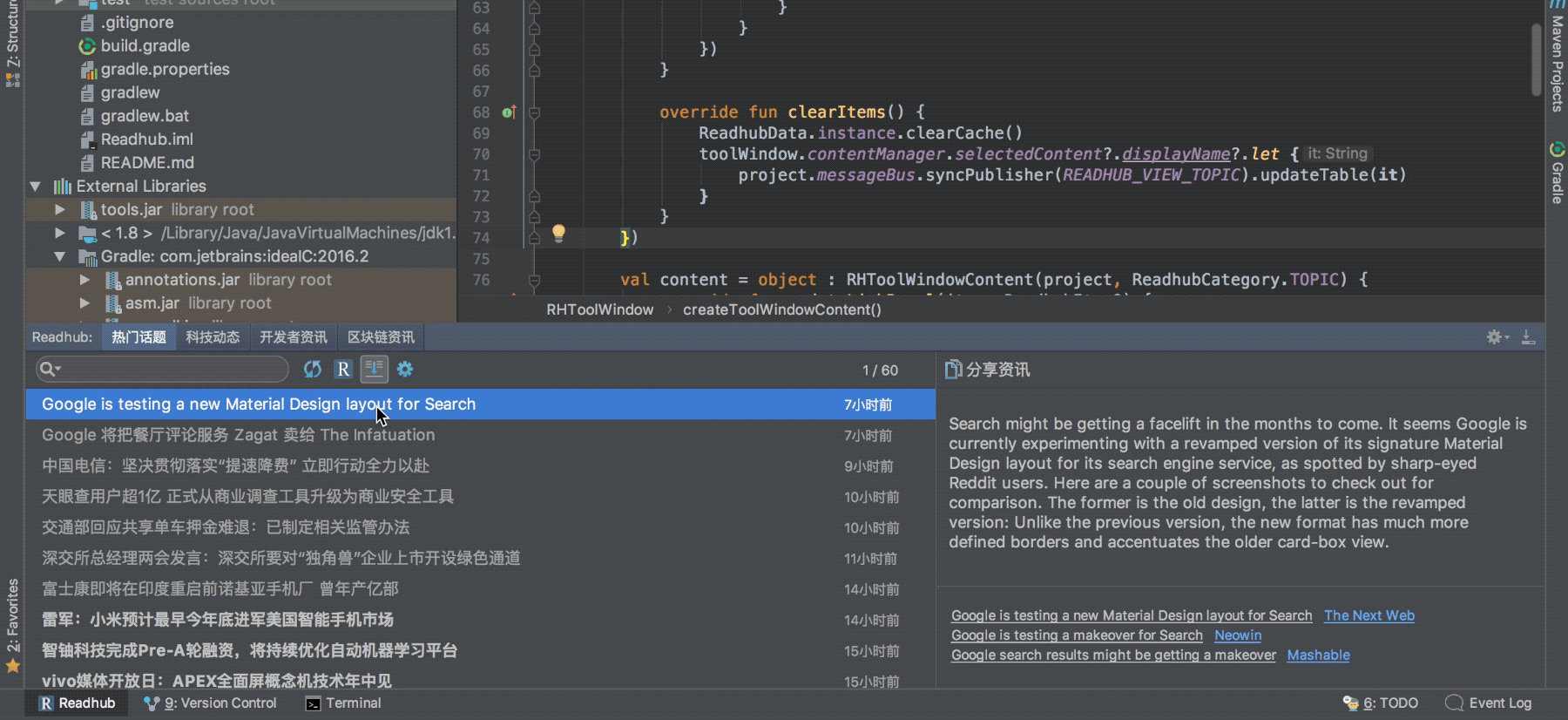Click the RHToolWindow breadcrumb
This screenshot has height=720, width=1568.
tap(599, 309)
